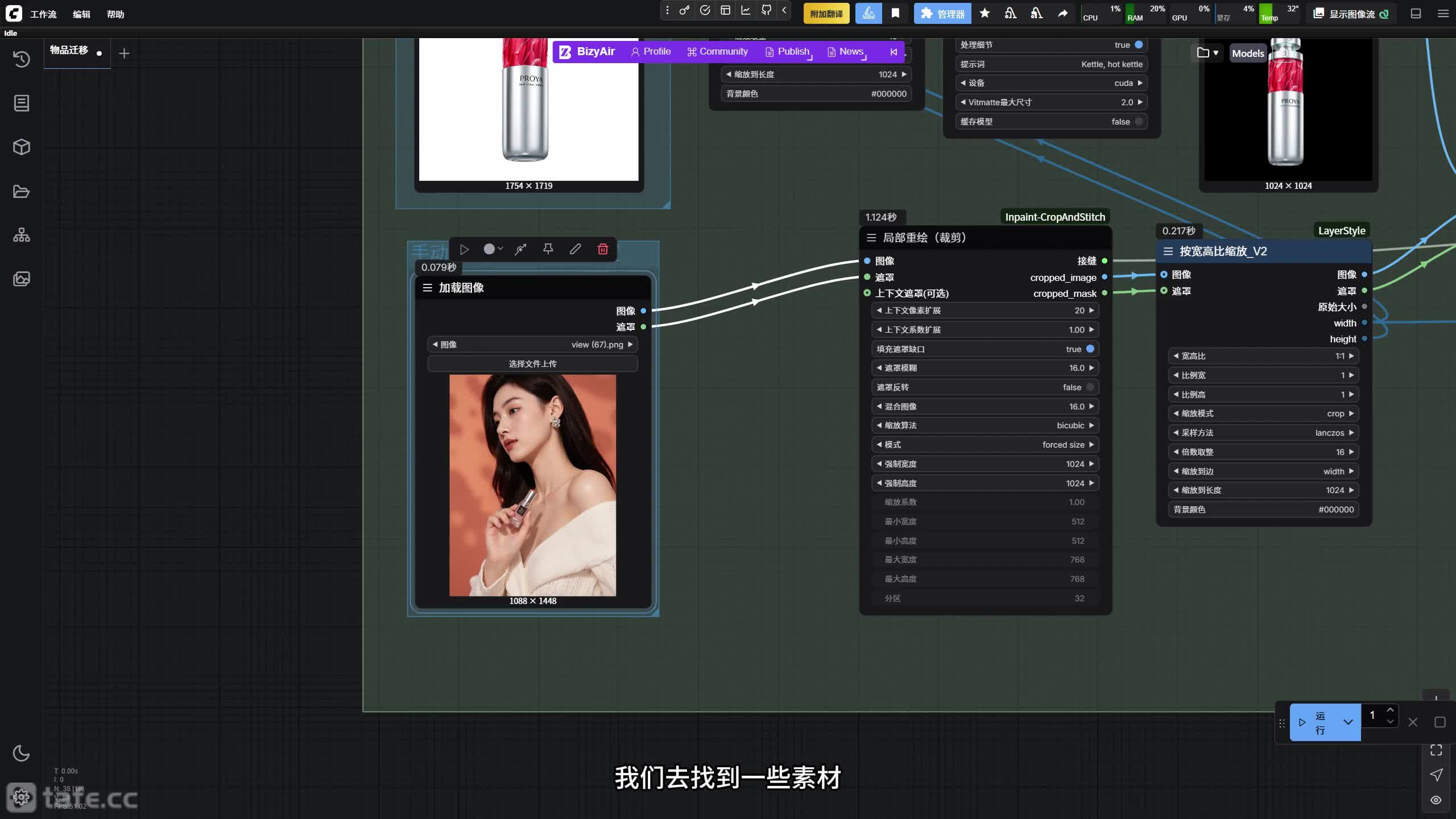
Task: Click the share arrow icon in top bar
Action: pyautogui.click(x=1063, y=14)
